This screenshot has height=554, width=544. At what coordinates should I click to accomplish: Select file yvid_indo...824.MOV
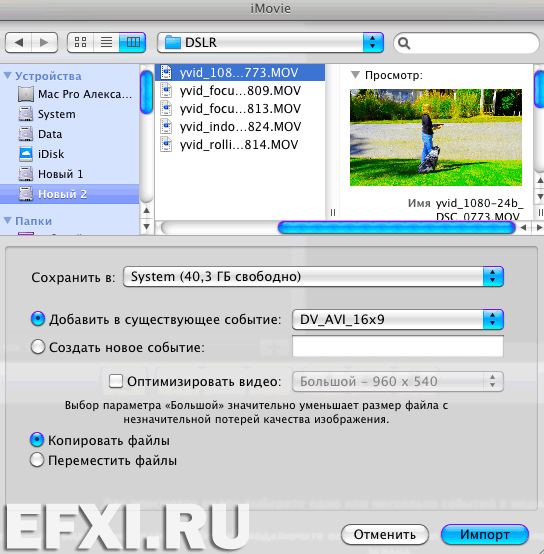pyautogui.click(x=240, y=127)
